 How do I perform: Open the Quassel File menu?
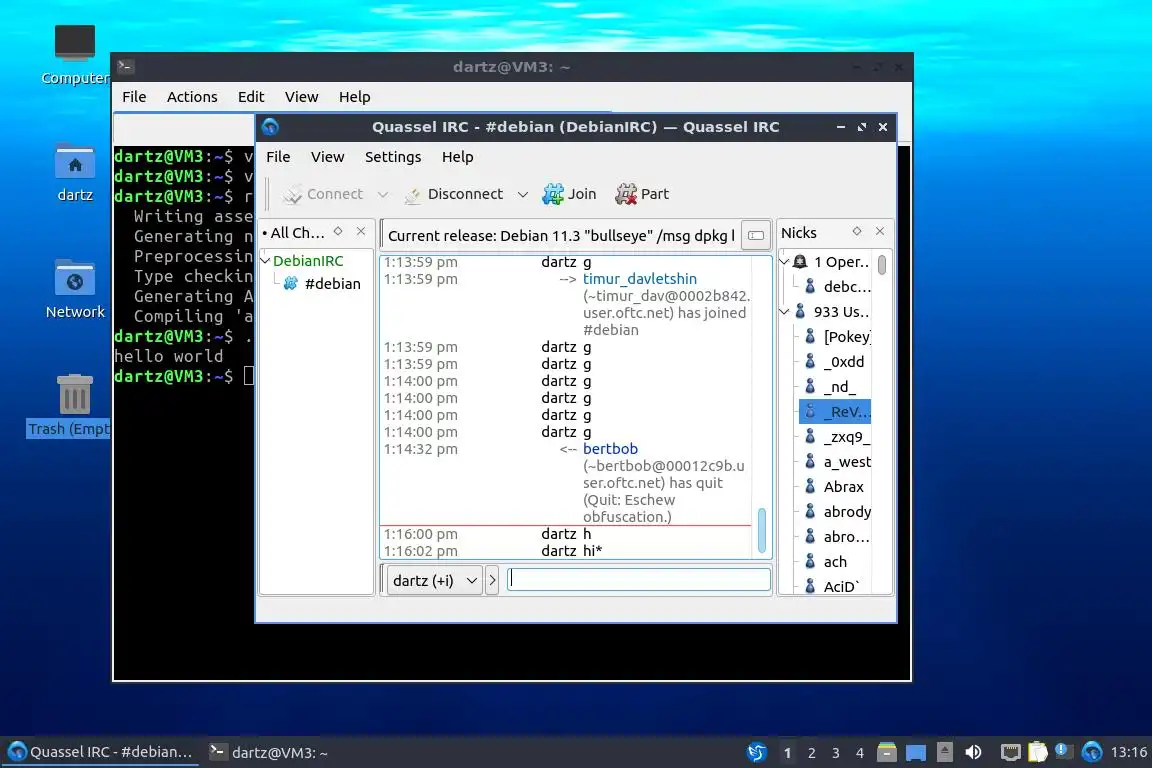click(x=278, y=157)
